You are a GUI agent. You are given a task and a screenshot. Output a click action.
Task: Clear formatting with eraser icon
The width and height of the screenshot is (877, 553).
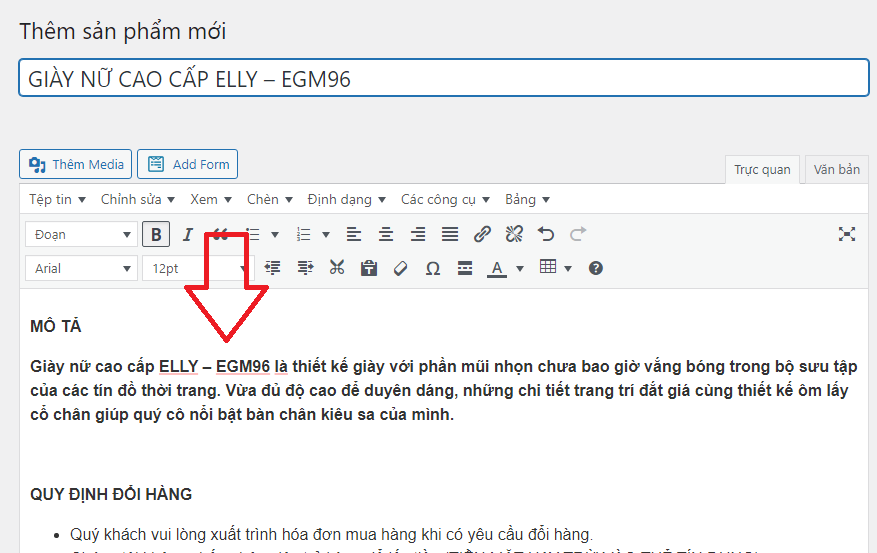click(400, 268)
